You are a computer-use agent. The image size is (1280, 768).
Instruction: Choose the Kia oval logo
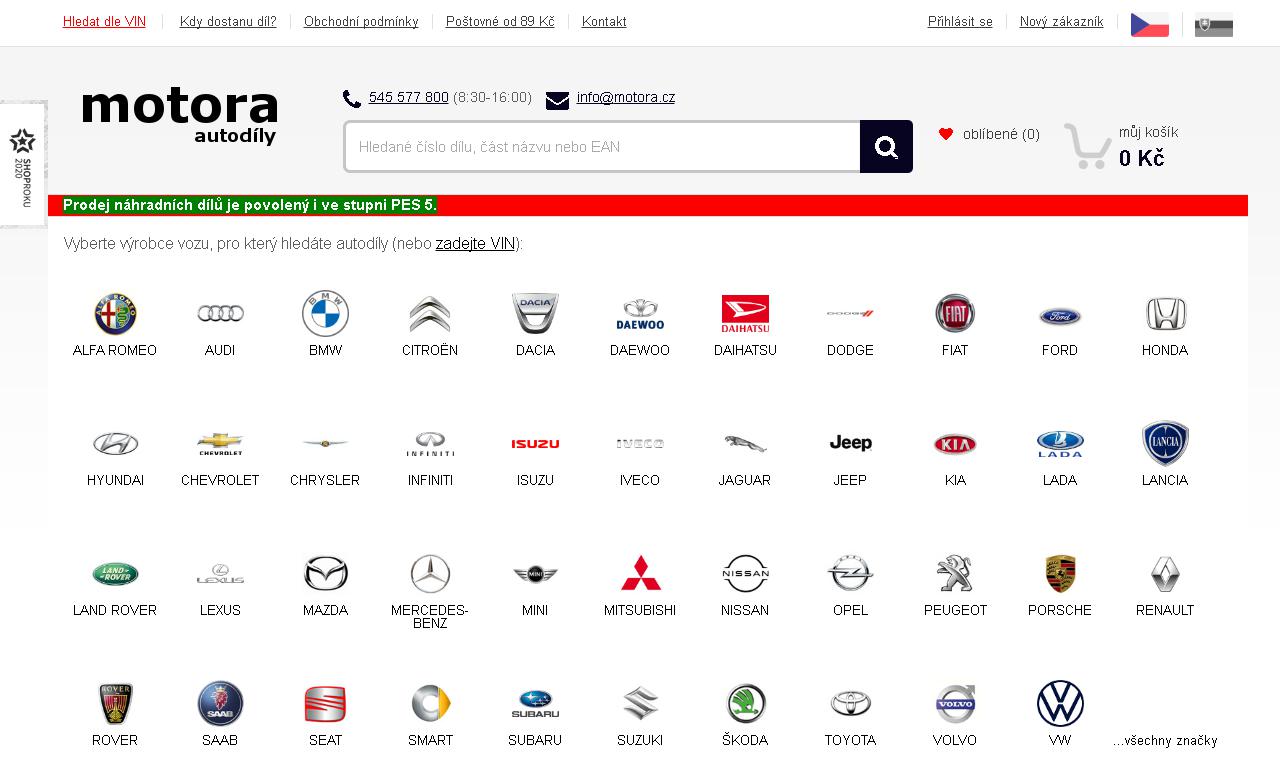click(955, 444)
